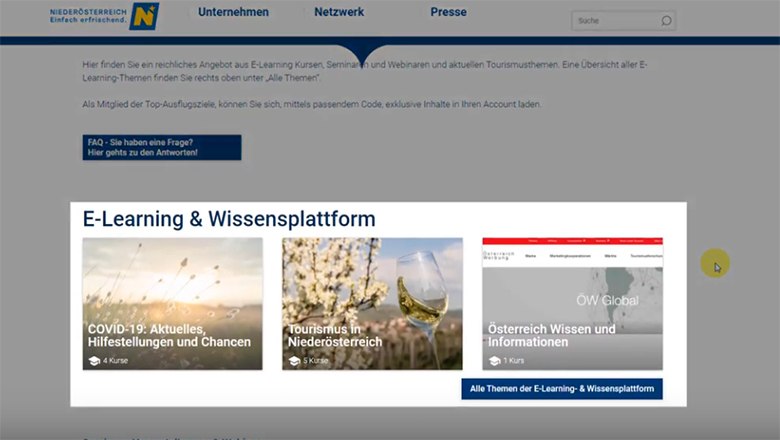The image size is (780, 440).
Task: Click the graduation cap icon beside 4 Kurse
Action: coord(94,361)
